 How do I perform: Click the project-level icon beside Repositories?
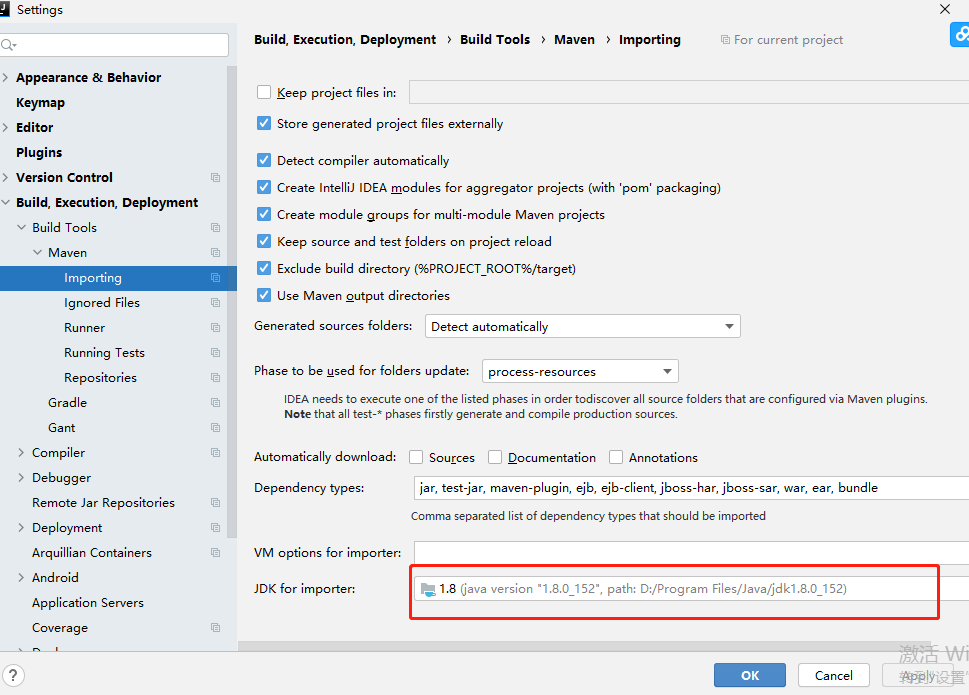pyautogui.click(x=215, y=377)
